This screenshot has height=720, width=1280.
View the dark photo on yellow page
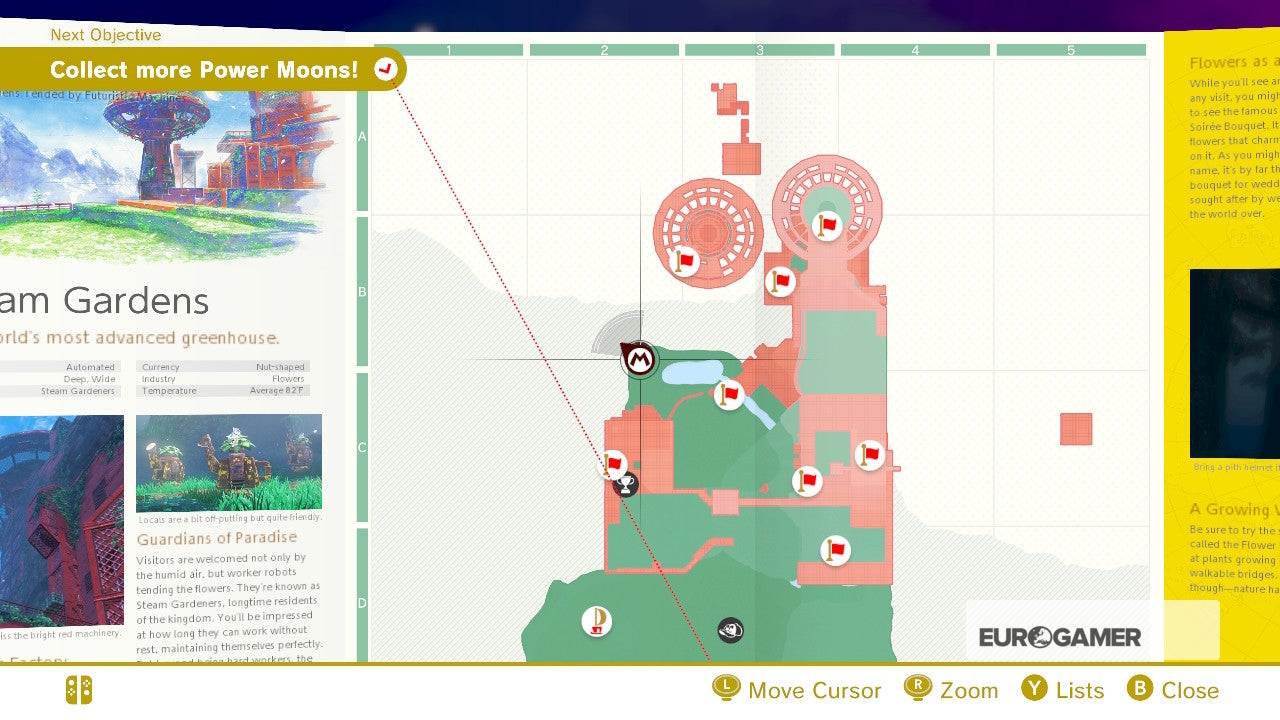click(1234, 363)
